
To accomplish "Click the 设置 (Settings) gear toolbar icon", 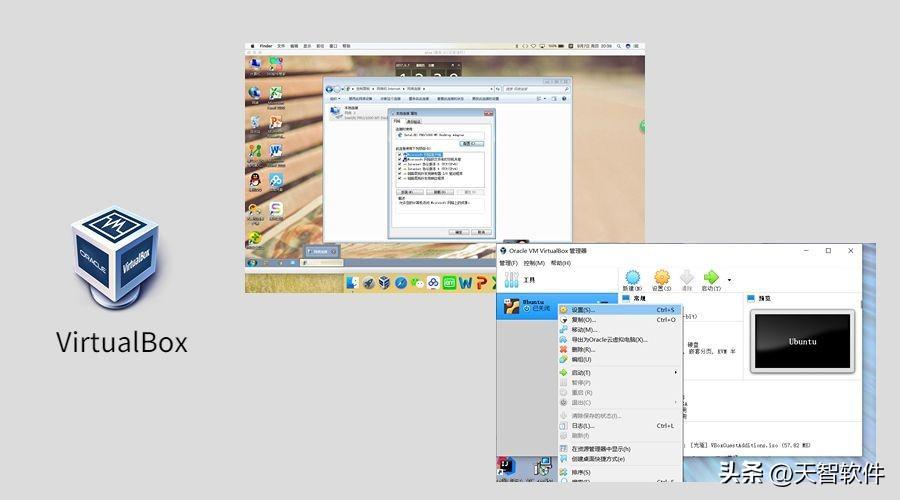I will (x=661, y=280).
